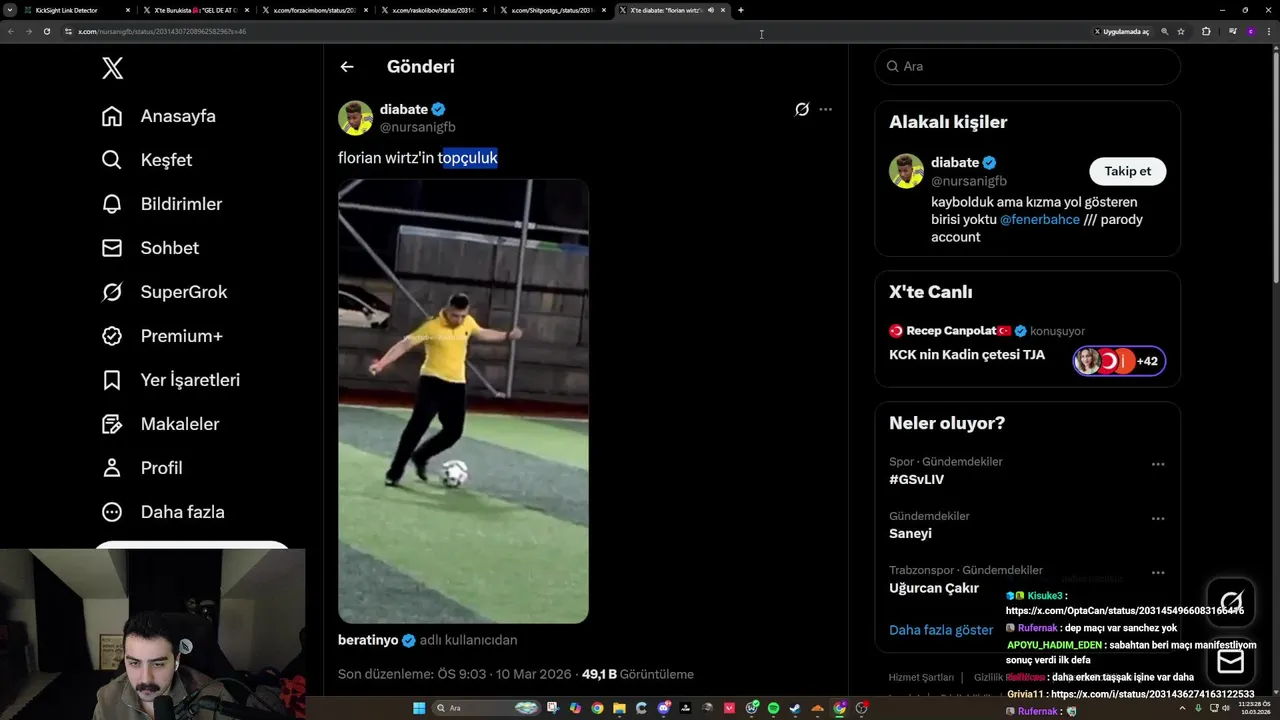The width and height of the screenshot is (1280, 720).
Task: Switch to the x.com/Shitpostgs_ tab
Action: point(552,10)
